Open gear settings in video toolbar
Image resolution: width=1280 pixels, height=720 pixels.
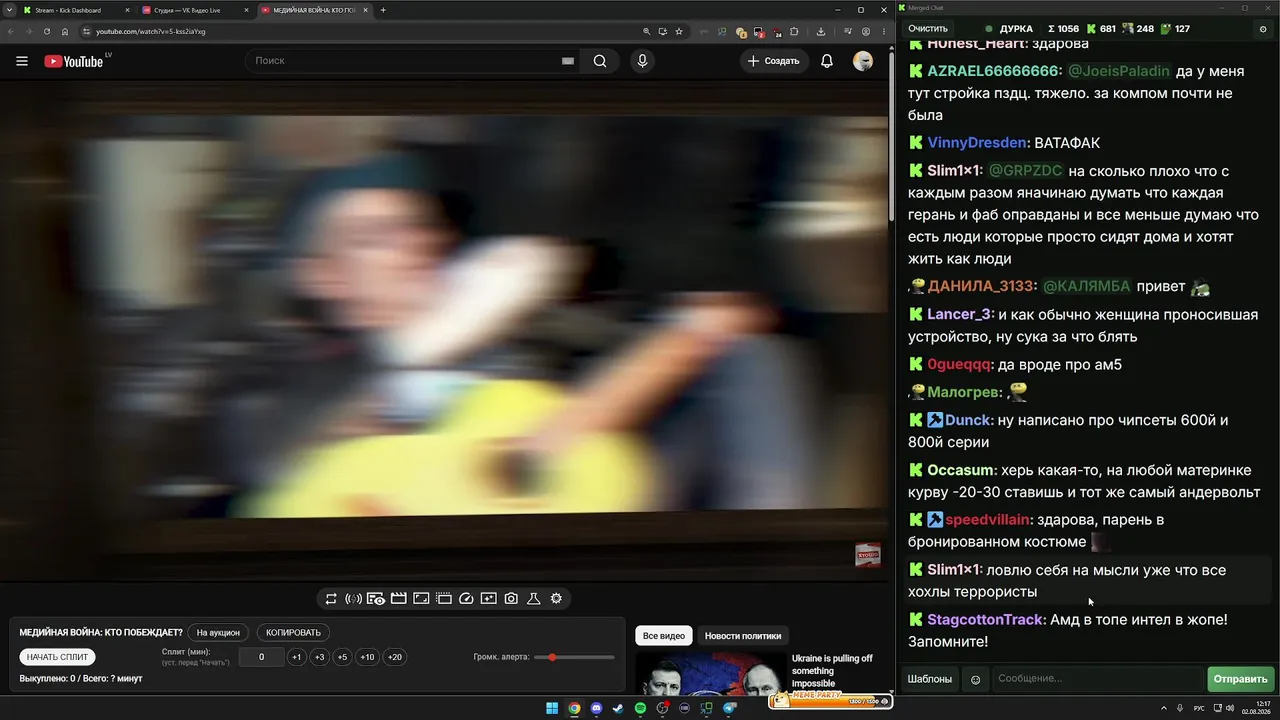click(556, 599)
